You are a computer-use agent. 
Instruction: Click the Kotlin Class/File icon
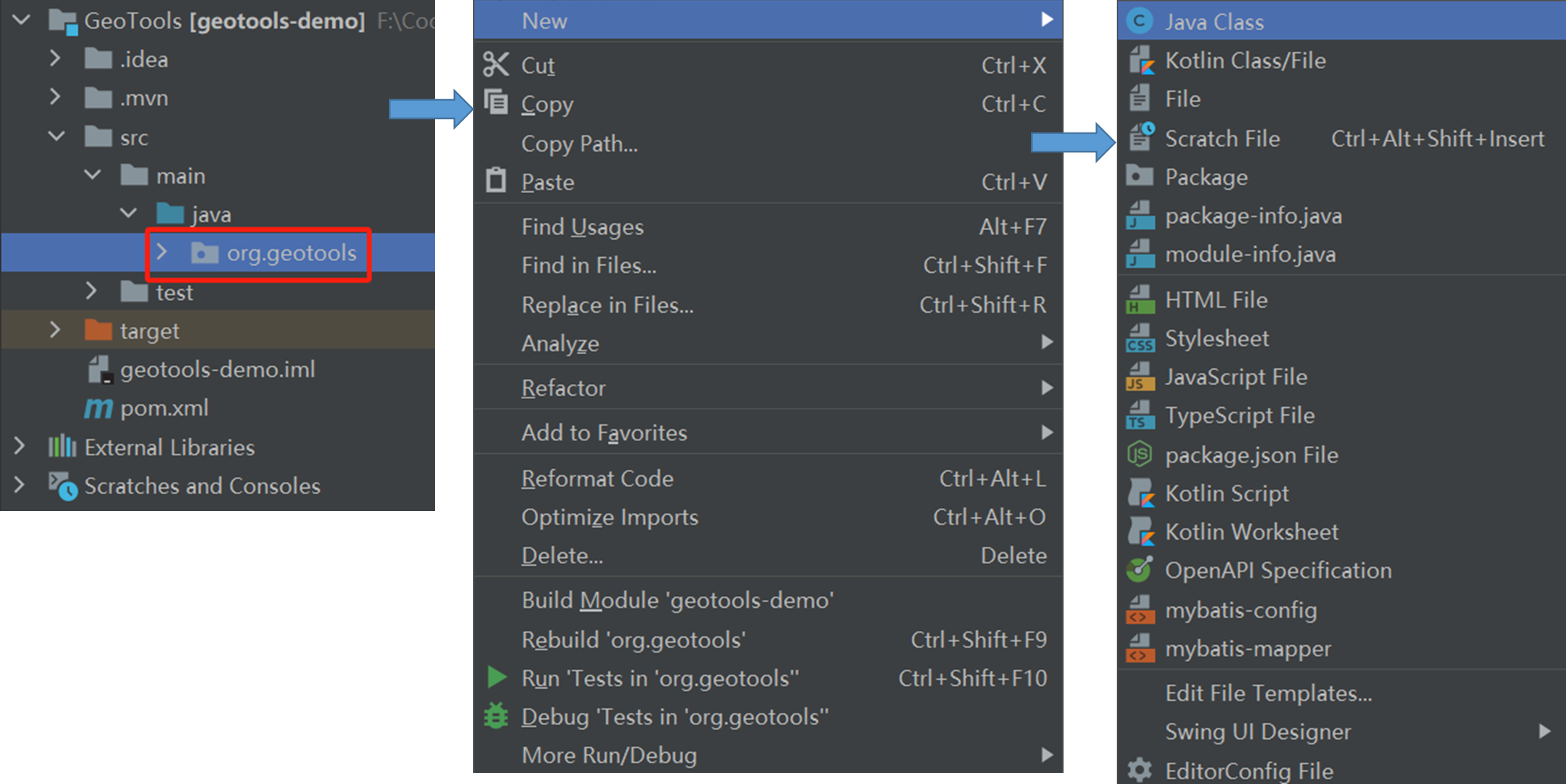tap(1141, 60)
